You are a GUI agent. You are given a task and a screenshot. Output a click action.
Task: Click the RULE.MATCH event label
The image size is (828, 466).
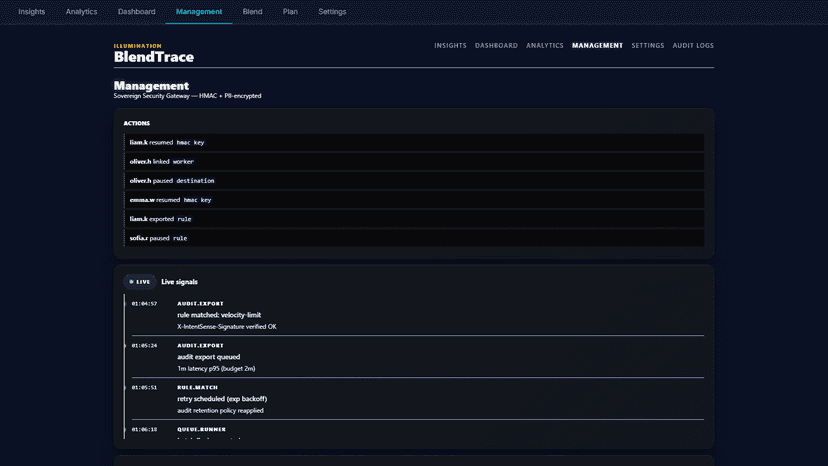(197, 387)
